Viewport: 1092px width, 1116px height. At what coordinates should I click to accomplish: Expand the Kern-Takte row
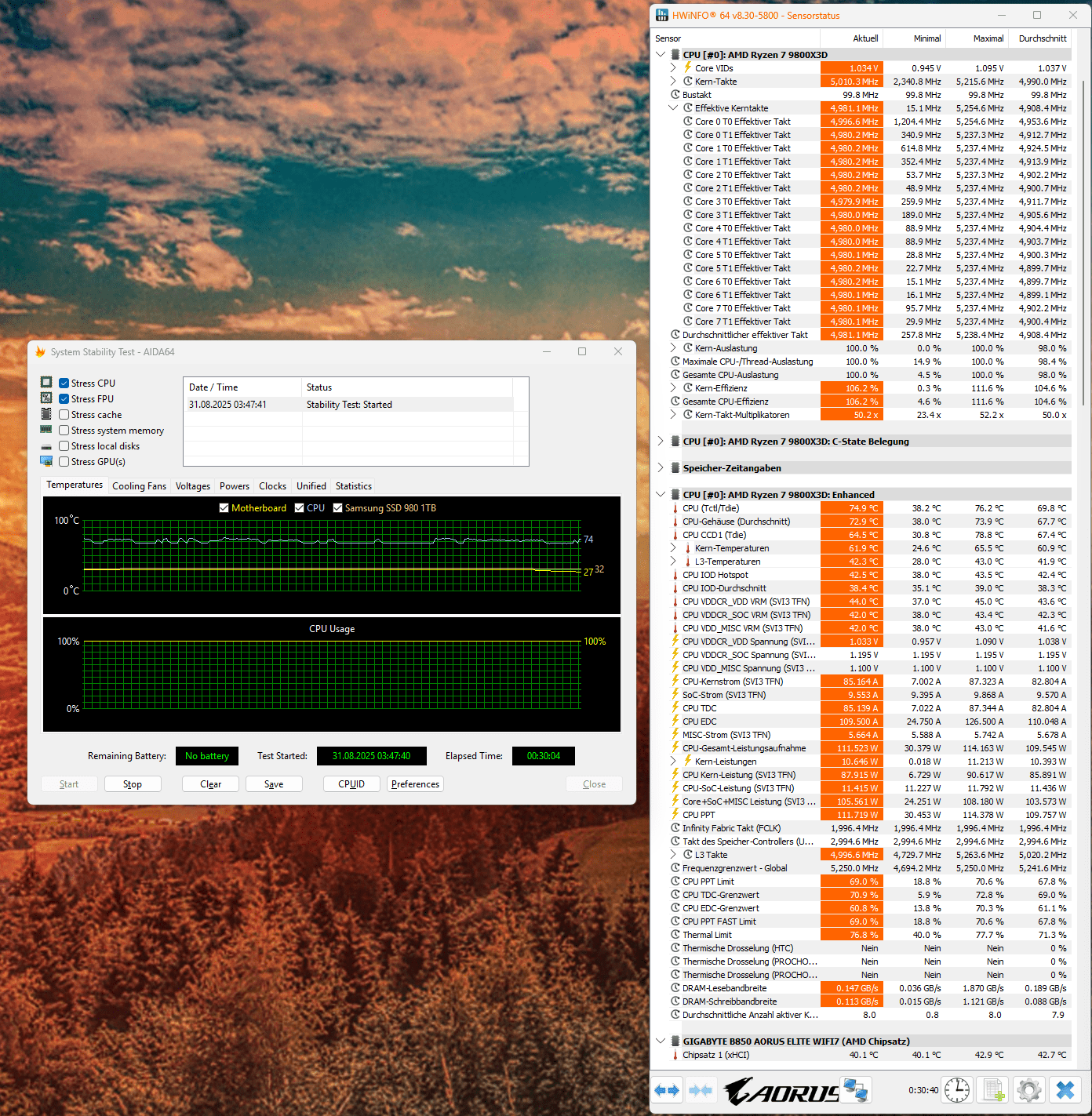coord(673,82)
